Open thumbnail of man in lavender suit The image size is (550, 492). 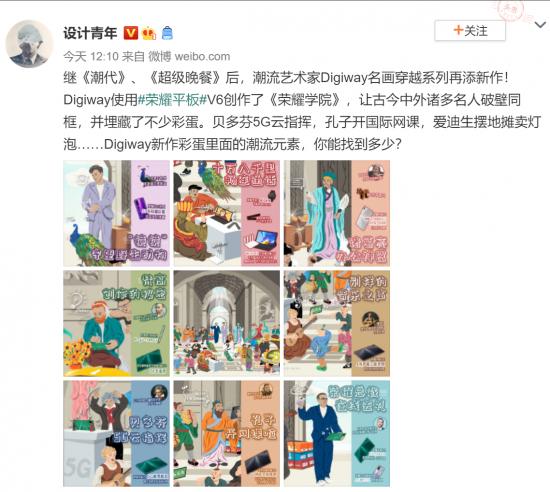116,213
